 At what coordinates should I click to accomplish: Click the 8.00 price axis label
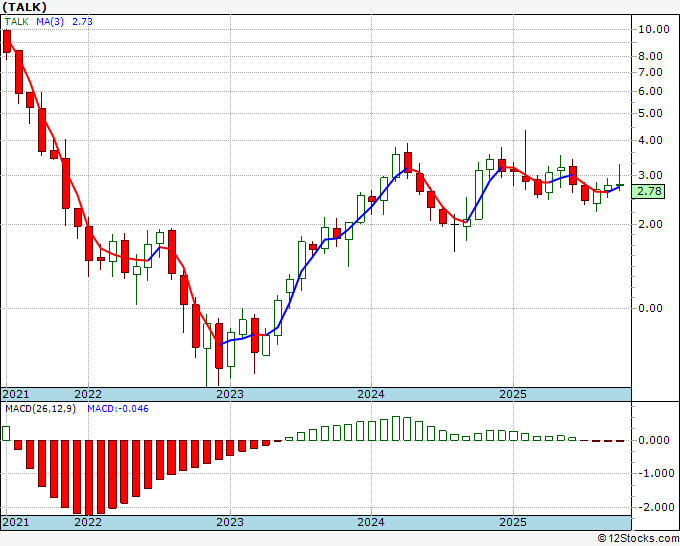(x=650, y=56)
